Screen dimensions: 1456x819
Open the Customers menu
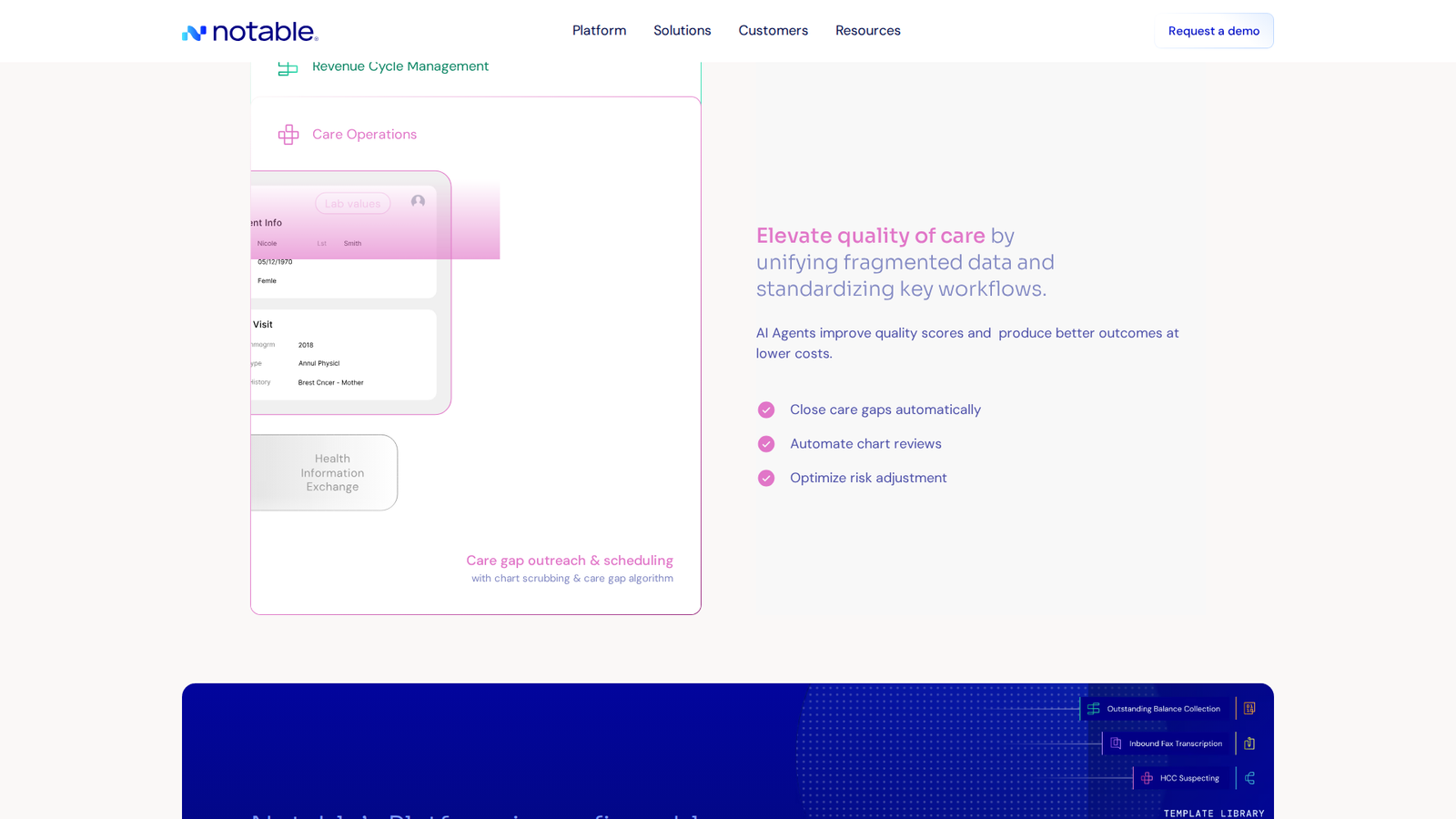click(773, 30)
